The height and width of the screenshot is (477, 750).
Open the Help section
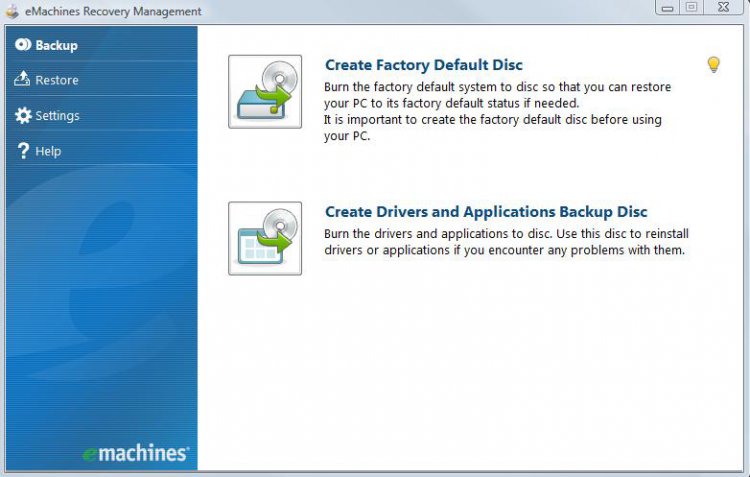[x=101, y=151]
